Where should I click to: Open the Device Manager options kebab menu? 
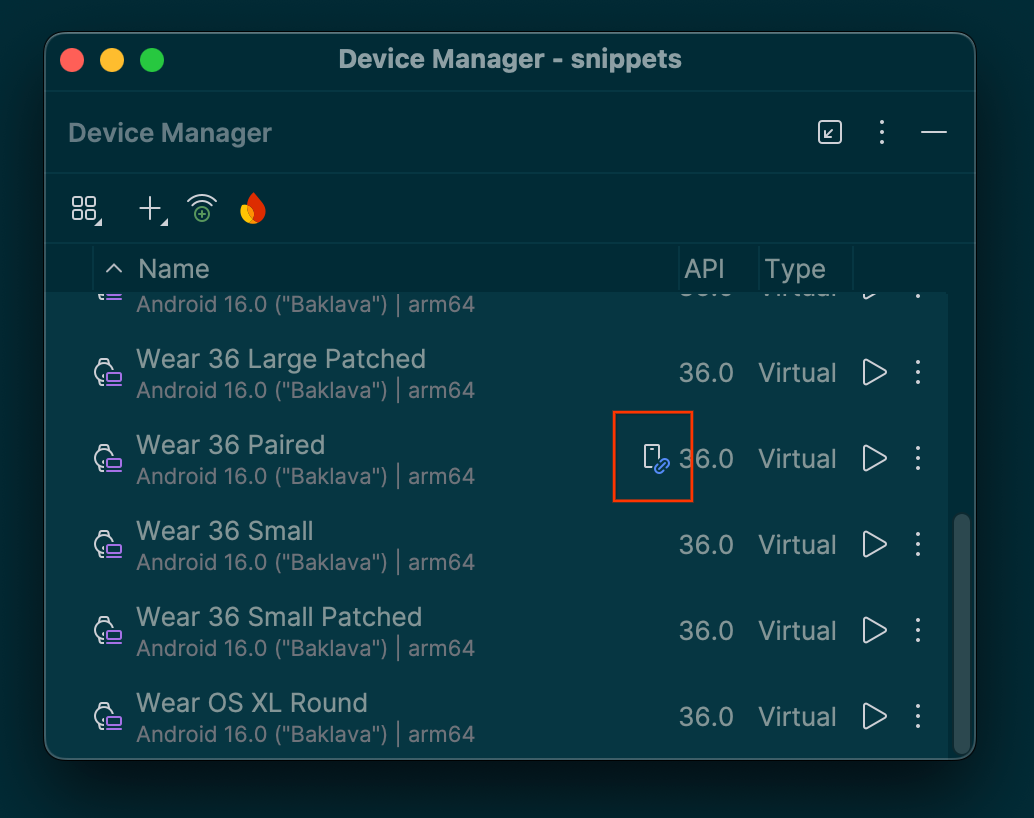pos(881,132)
